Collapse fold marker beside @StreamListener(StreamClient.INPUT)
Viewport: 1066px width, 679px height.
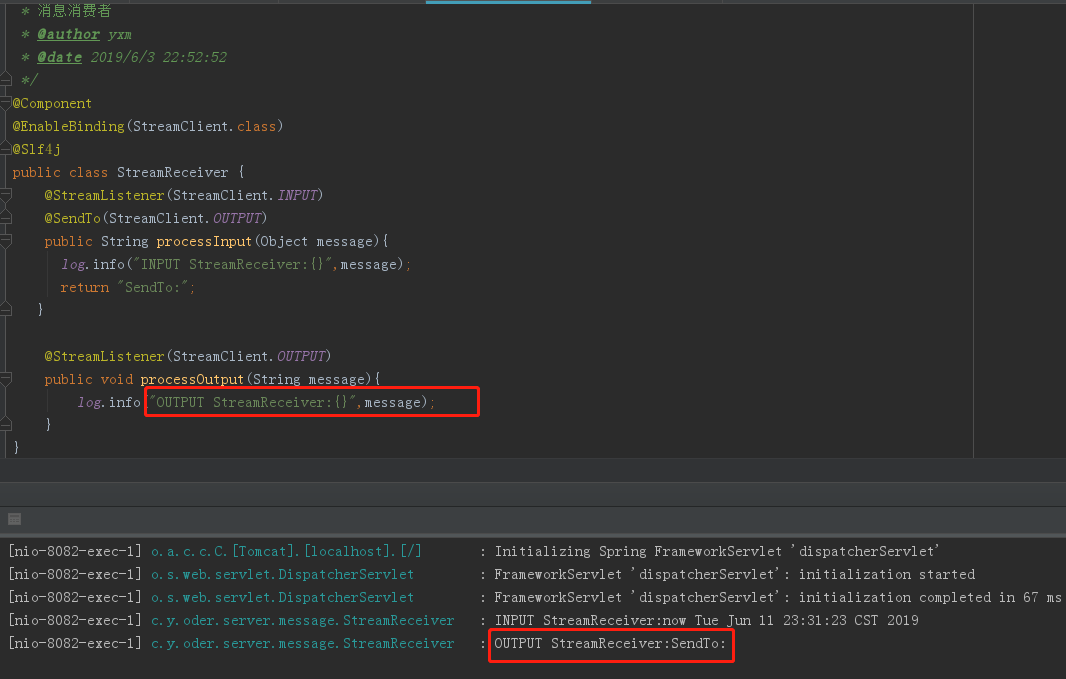point(6,196)
